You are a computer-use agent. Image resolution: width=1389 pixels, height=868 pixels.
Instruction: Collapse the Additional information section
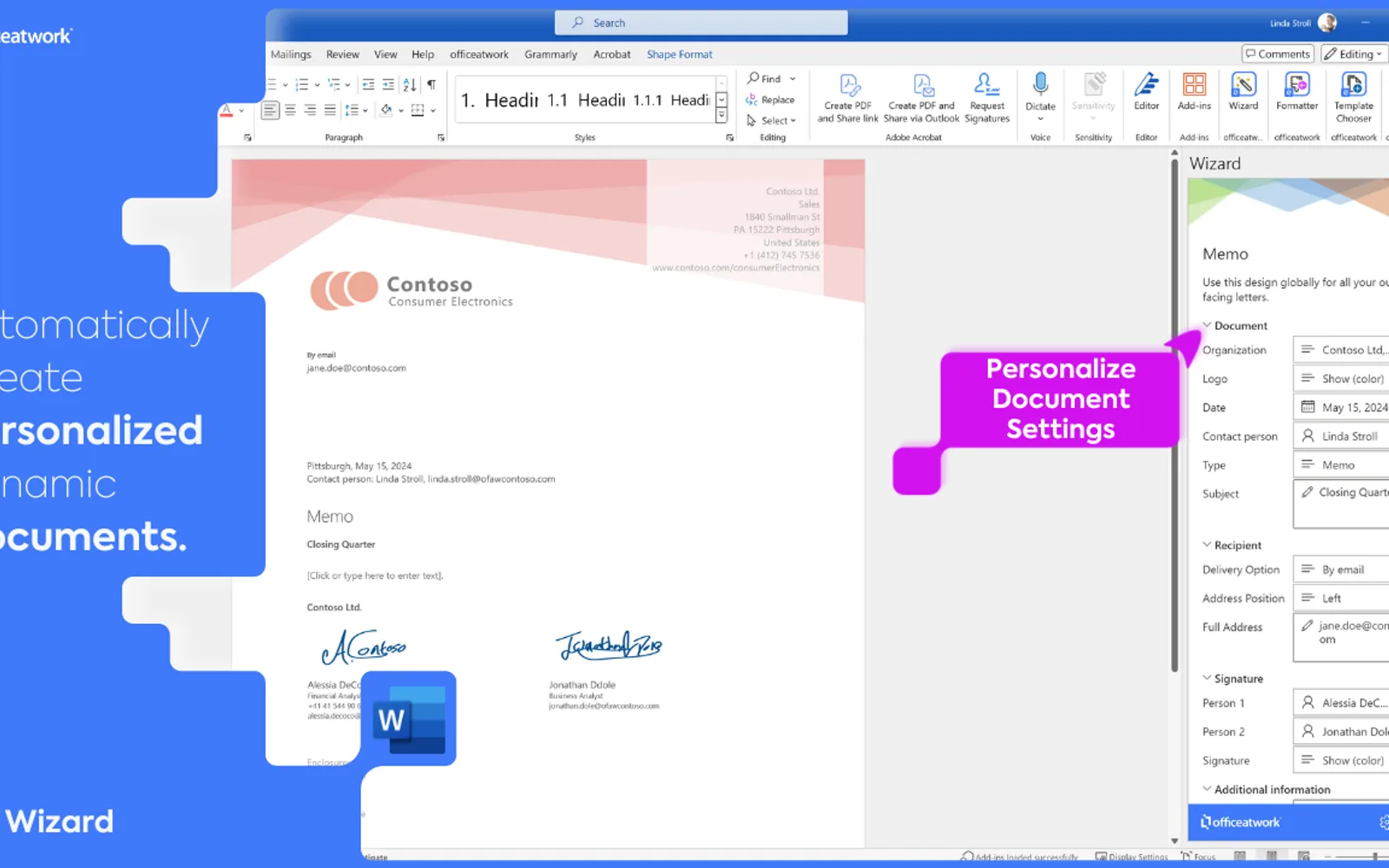point(1207,789)
